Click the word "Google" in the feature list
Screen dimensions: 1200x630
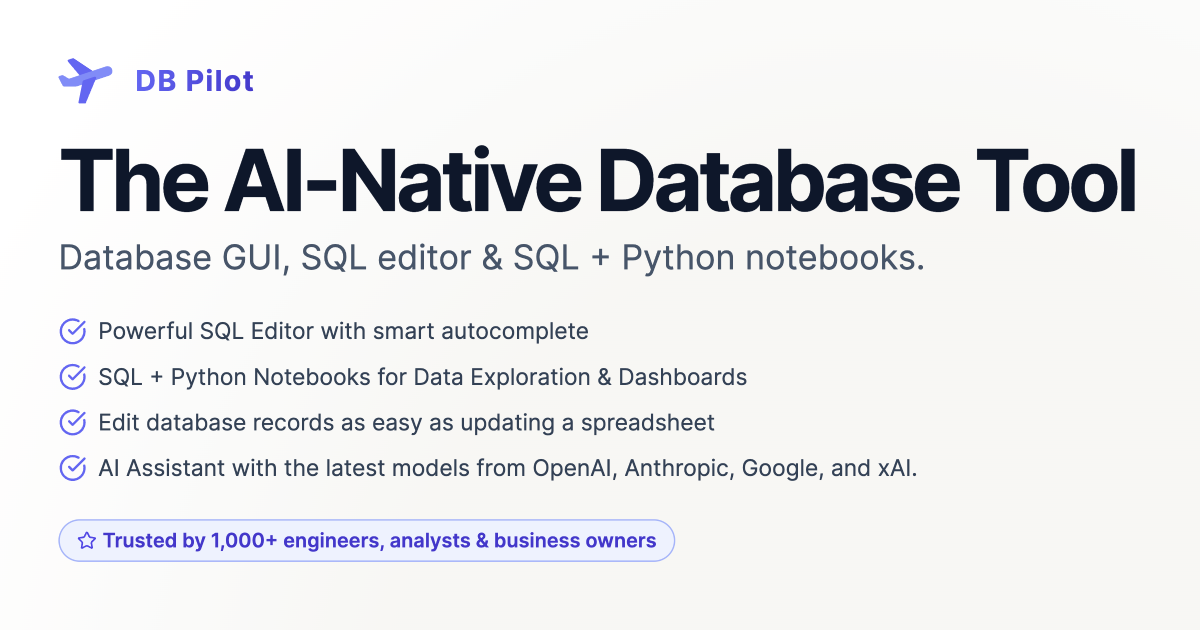click(x=777, y=468)
